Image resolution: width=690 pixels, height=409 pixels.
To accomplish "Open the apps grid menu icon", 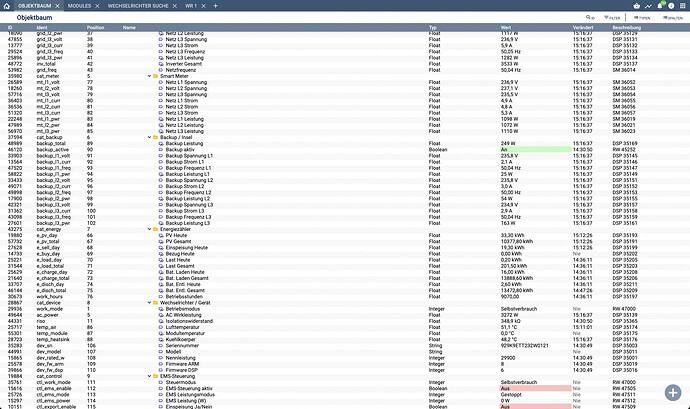I will point(683,6).
